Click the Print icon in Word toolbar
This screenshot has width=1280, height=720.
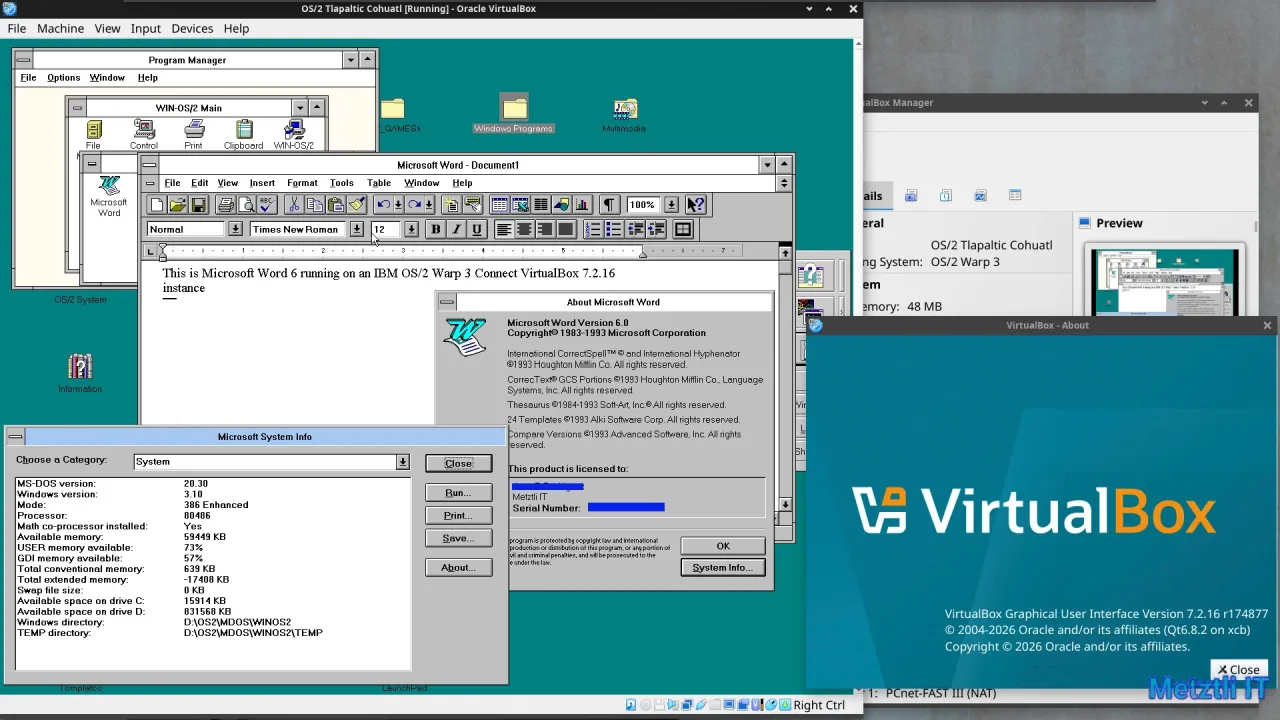pos(226,205)
